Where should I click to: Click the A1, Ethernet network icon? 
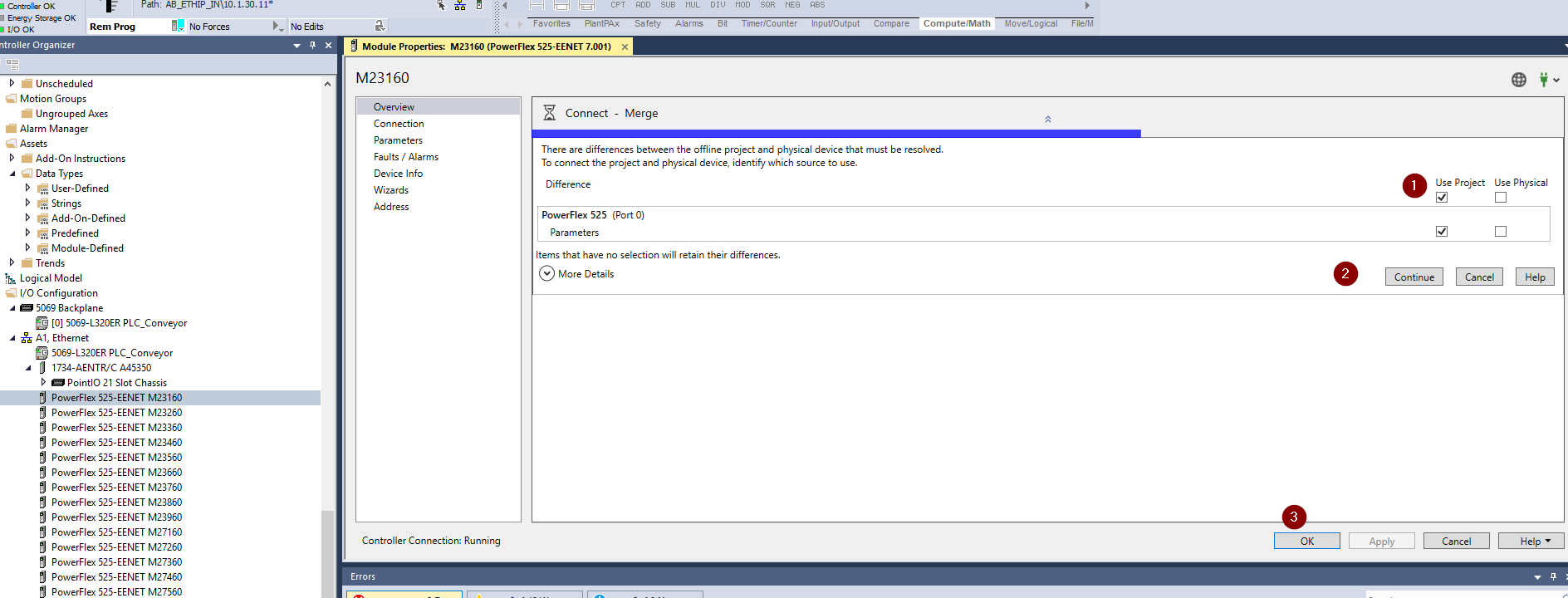(x=27, y=338)
